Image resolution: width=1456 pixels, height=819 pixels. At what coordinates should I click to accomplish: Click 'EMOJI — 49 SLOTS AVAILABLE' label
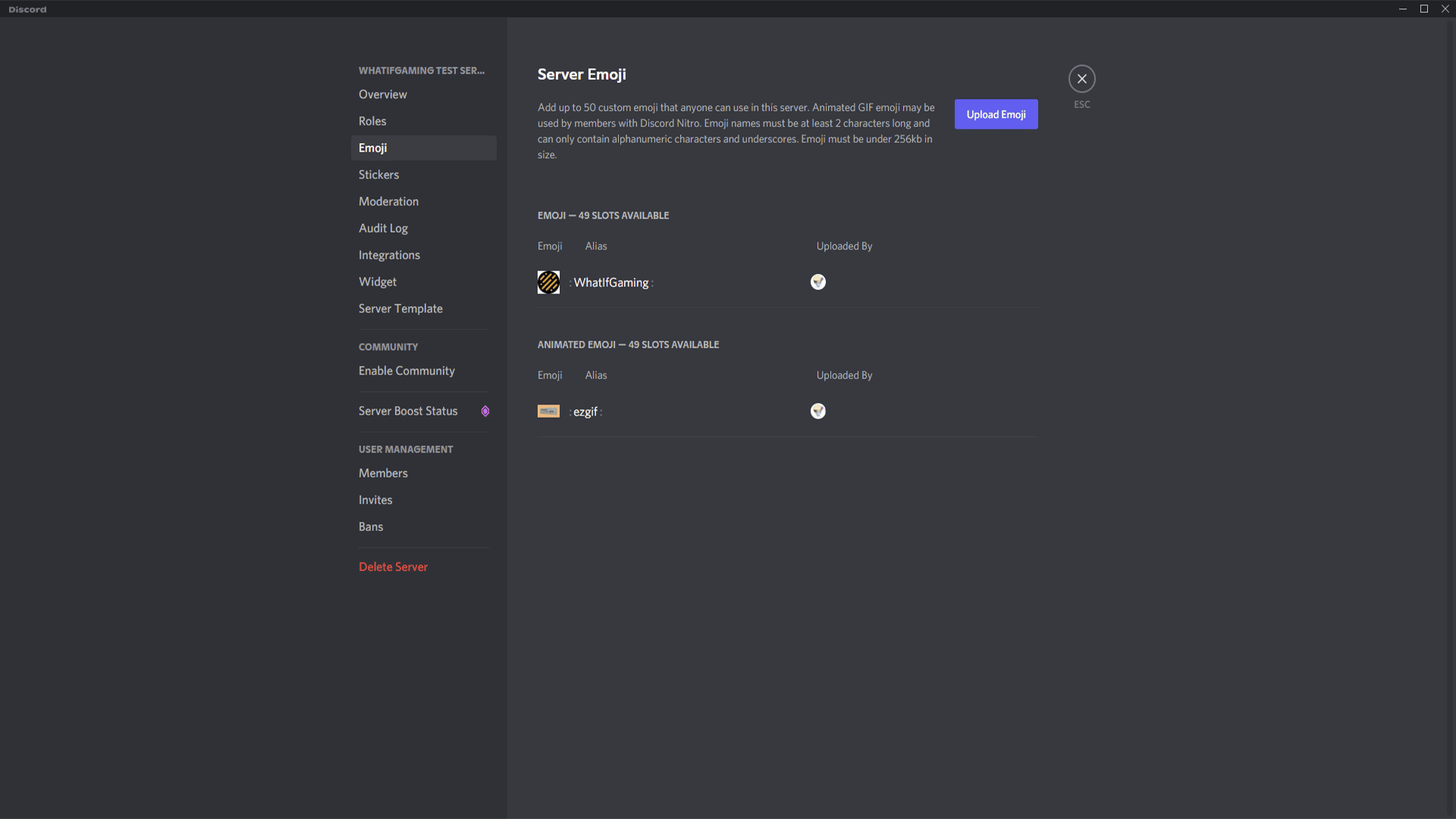[x=603, y=215]
